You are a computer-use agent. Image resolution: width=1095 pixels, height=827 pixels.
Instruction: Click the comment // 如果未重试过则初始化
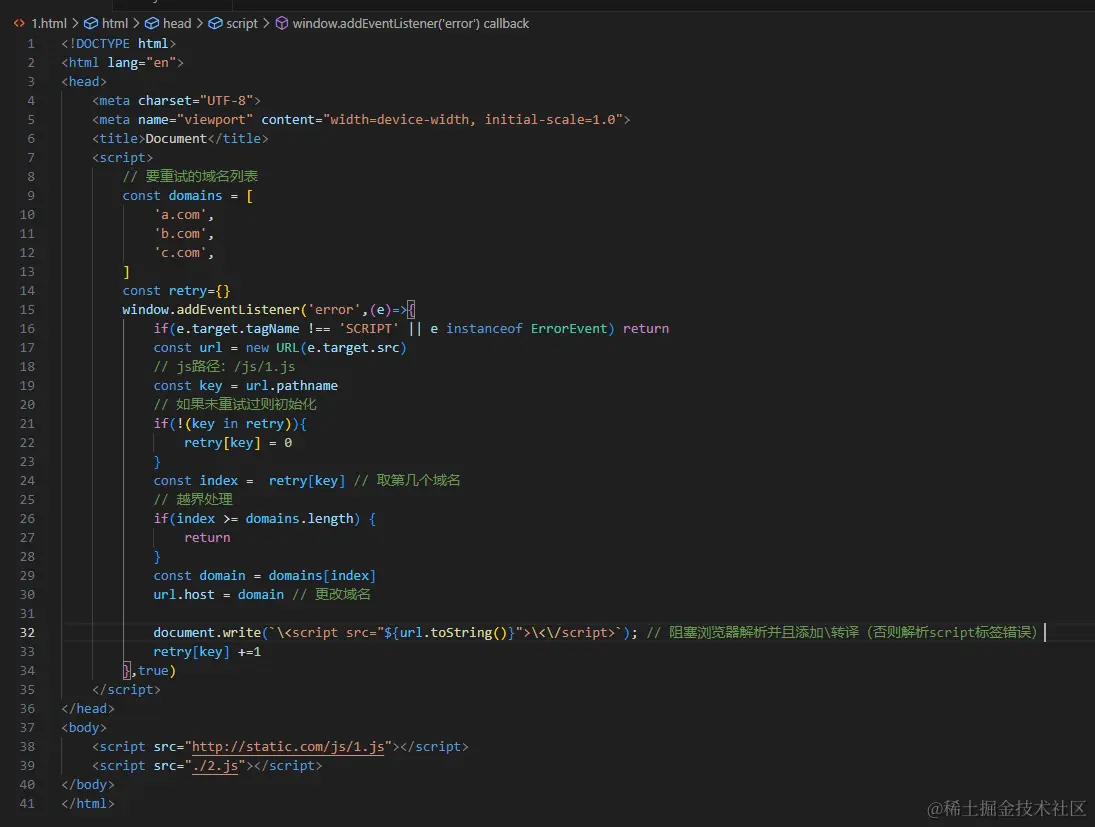235,405
